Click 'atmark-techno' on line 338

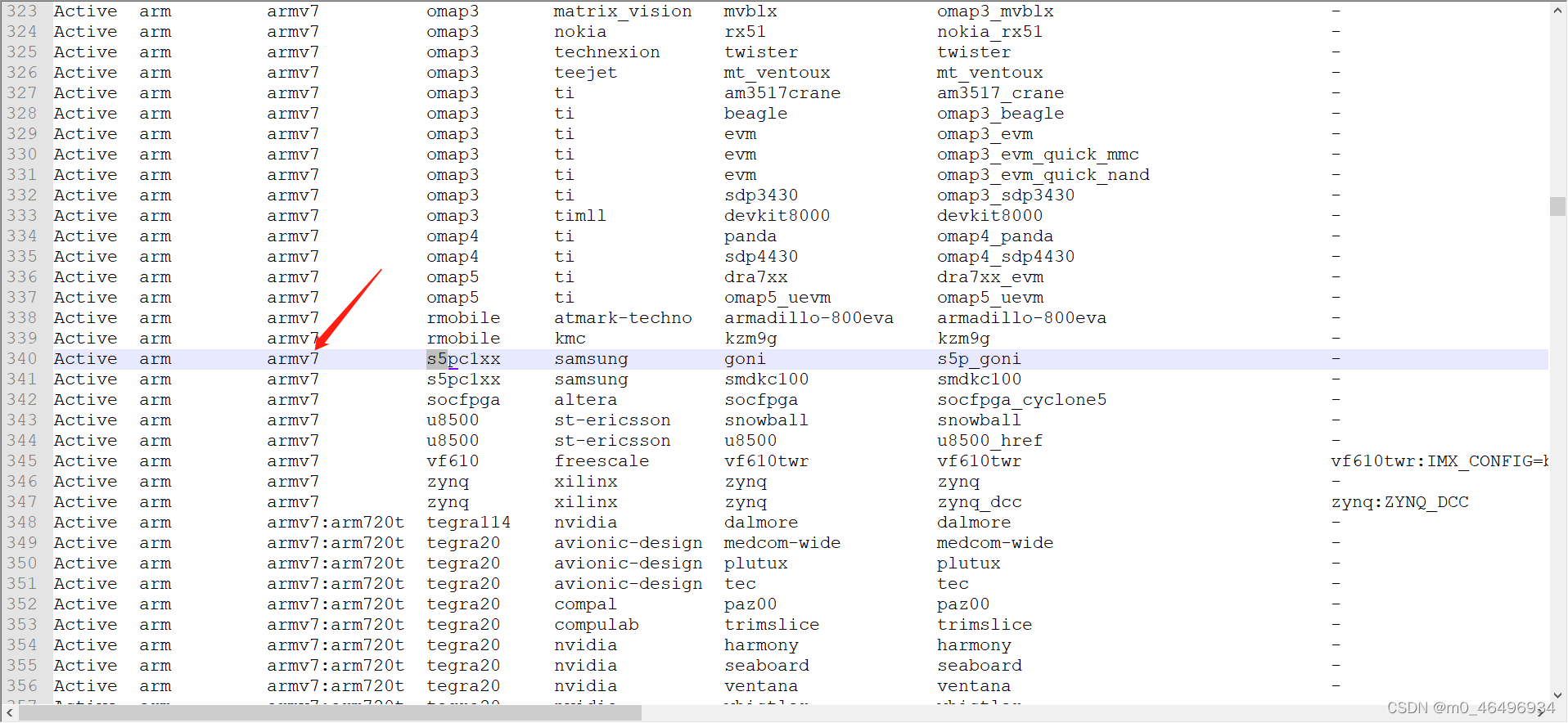[x=623, y=318]
